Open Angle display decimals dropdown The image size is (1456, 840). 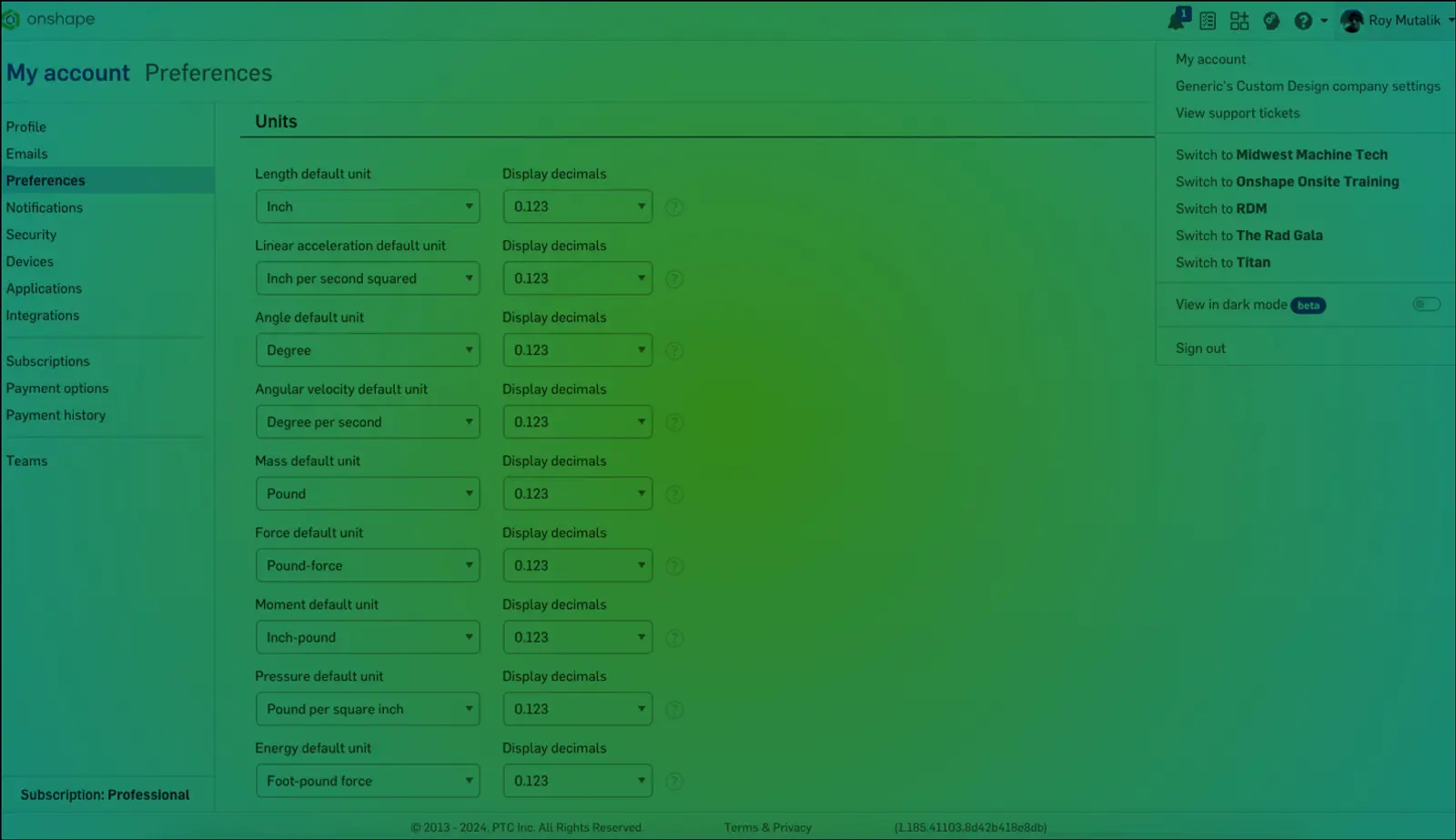pyautogui.click(x=578, y=350)
